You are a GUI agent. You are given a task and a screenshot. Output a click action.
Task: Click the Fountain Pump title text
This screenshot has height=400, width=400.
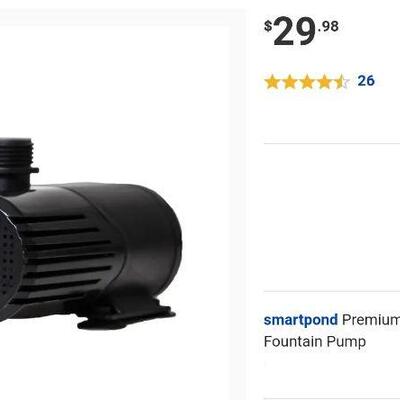click(x=315, y=342)
